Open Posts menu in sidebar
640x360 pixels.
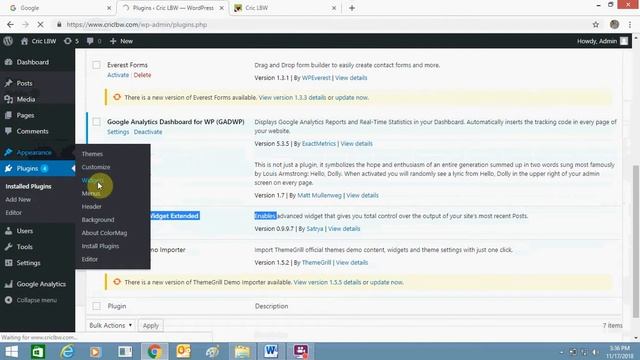point(24,83)
